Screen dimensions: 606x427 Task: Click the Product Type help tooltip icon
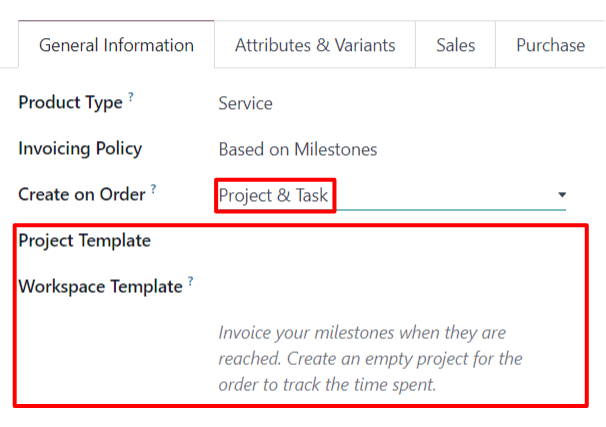(x=131, y=97)
